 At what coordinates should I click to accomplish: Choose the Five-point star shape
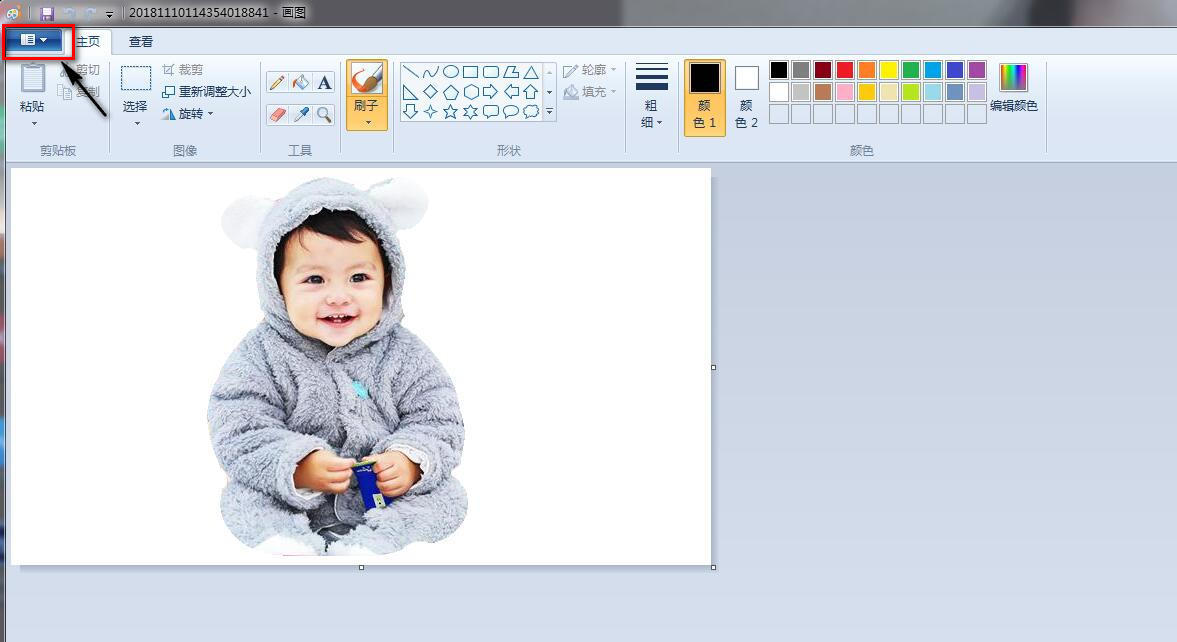point(450,112)
